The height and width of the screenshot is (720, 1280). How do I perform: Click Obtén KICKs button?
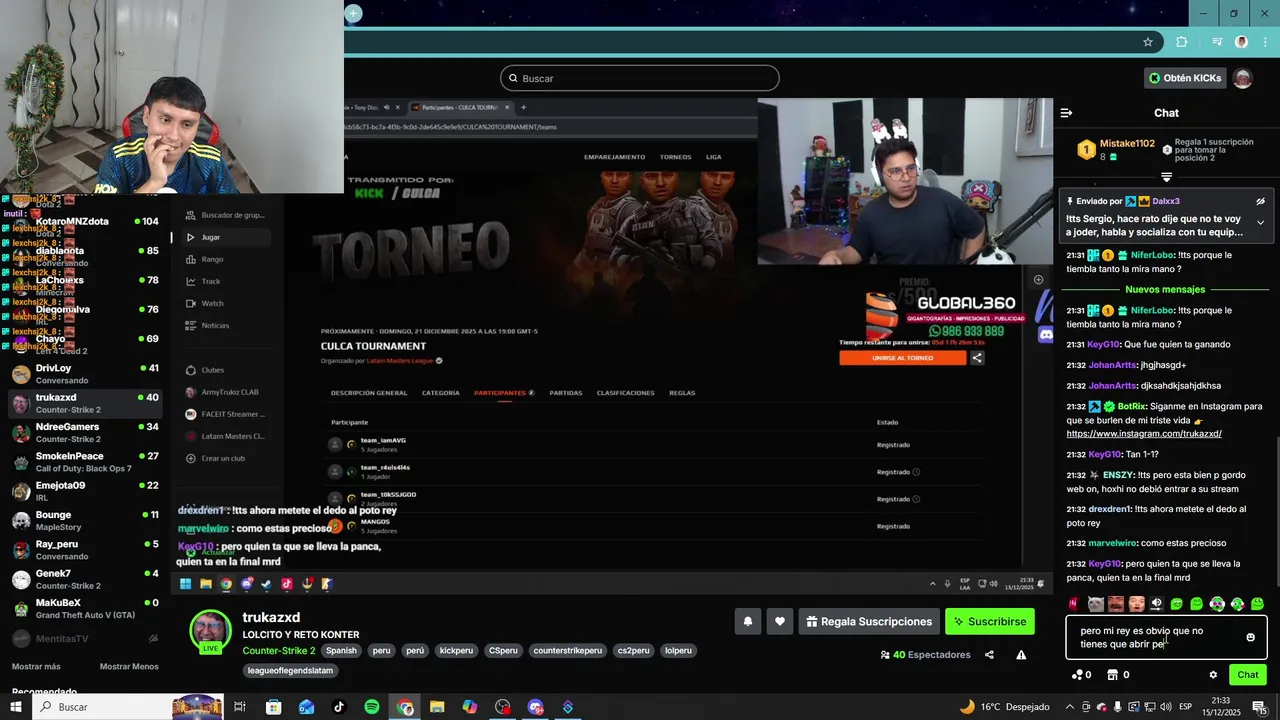(x=1185, y=78)
